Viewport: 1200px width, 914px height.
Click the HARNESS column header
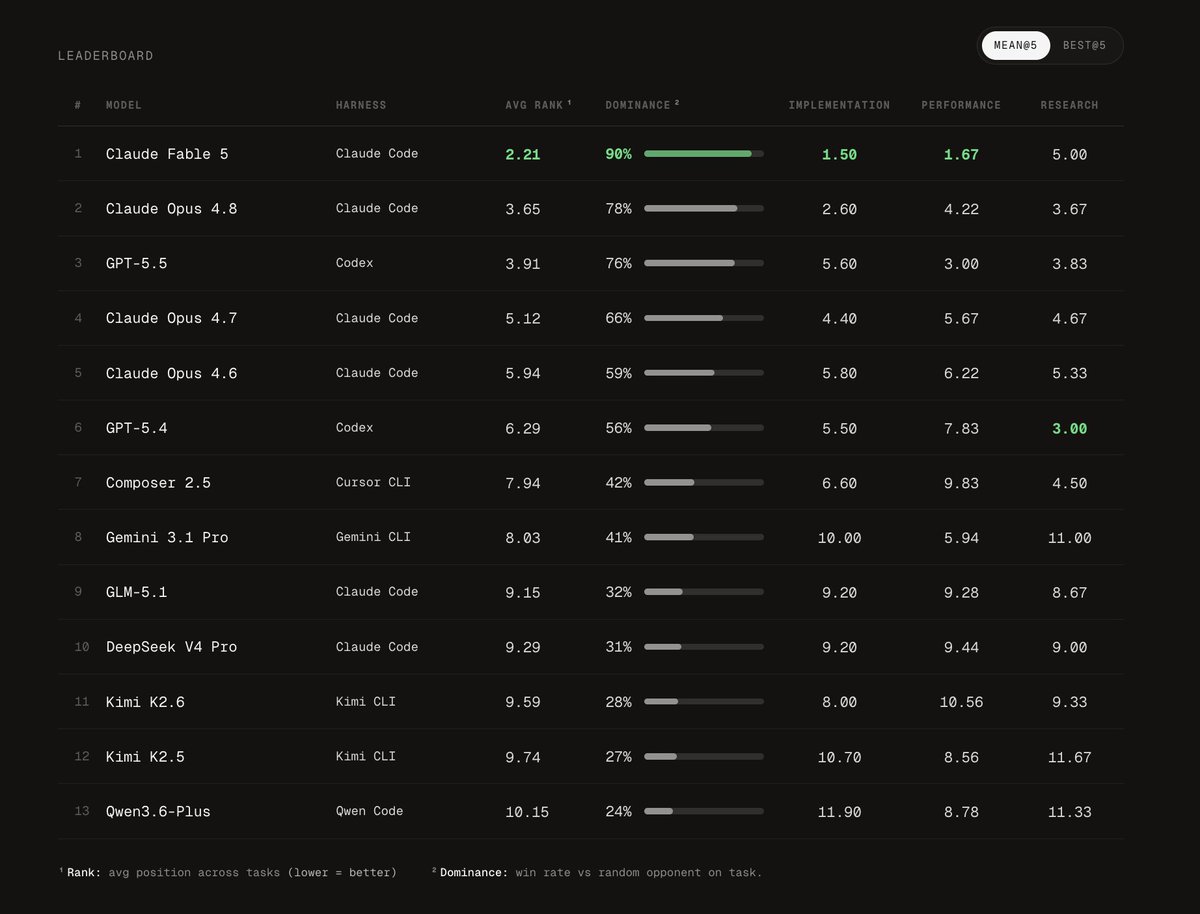click(361, 105)
